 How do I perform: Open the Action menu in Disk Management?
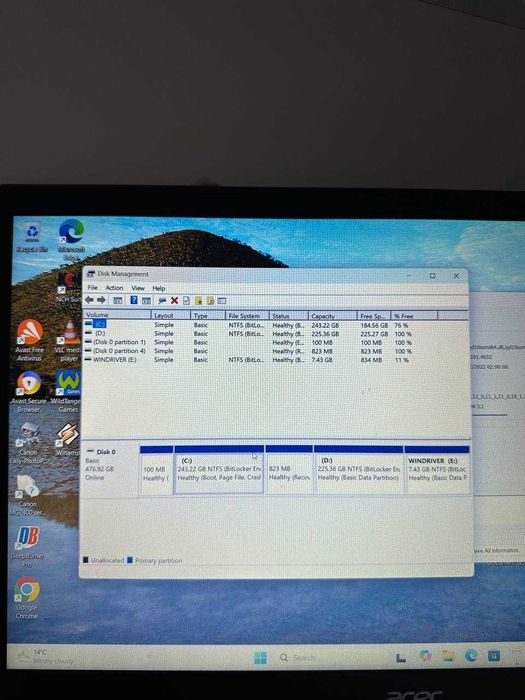[x=114, y=288]
